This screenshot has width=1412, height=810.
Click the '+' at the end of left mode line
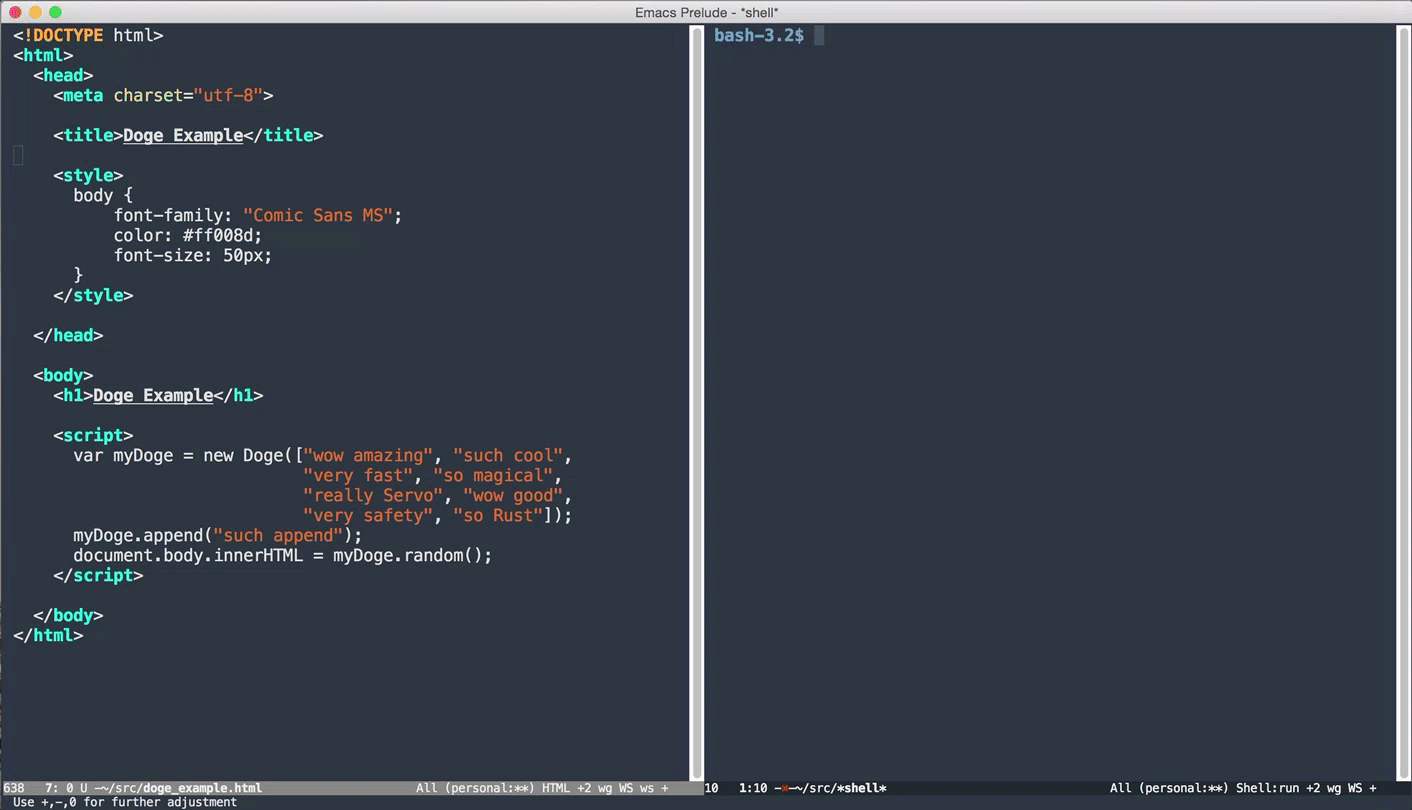tap(665, 788)
